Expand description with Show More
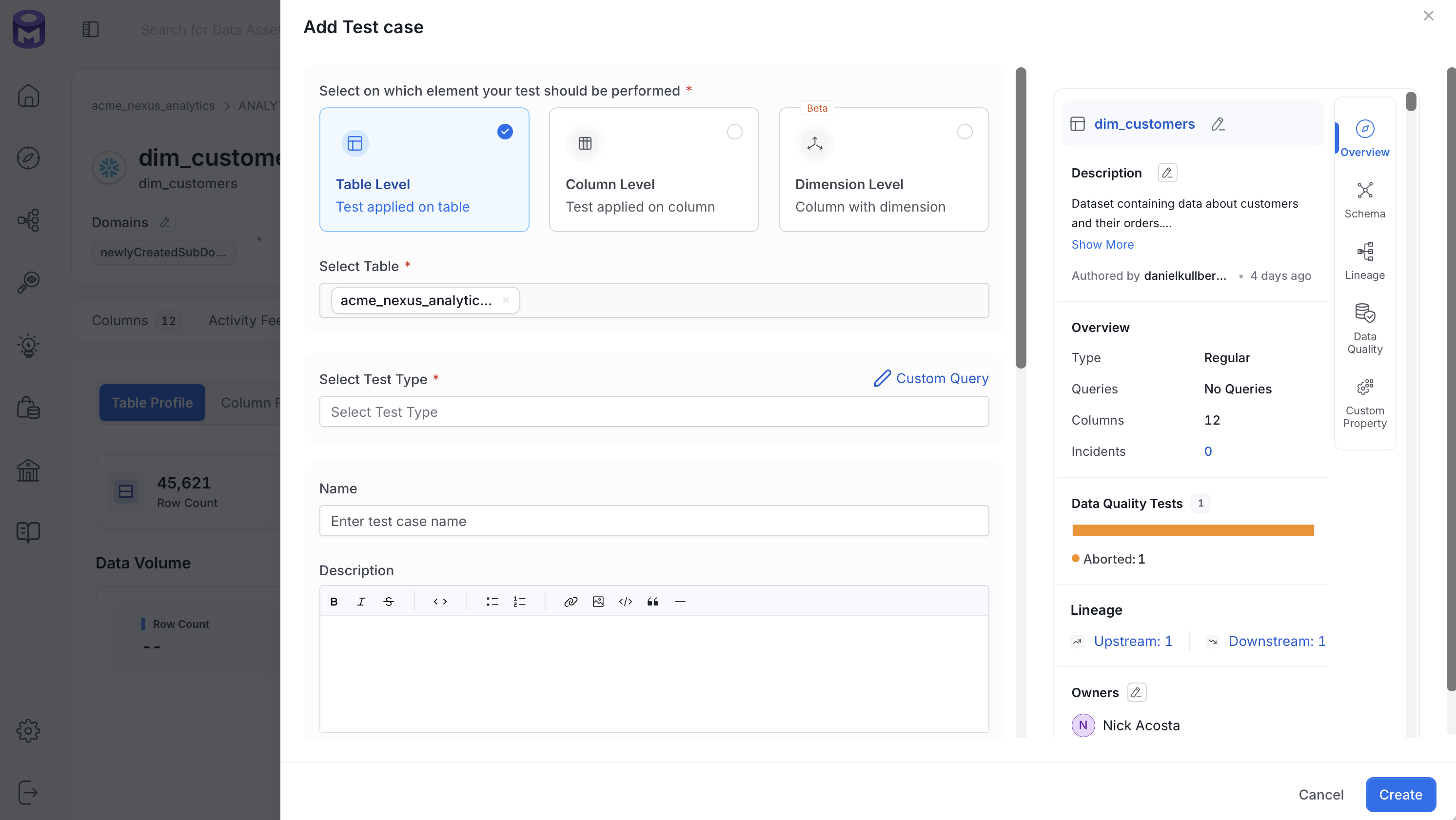 point(1102,244)
